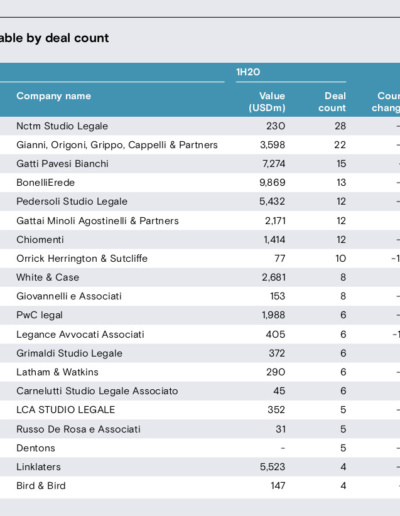This screenshot has width=400, height=516.
Task: Click the '1H20' header label
Action: pyautogui.click(x=248, y=72)
